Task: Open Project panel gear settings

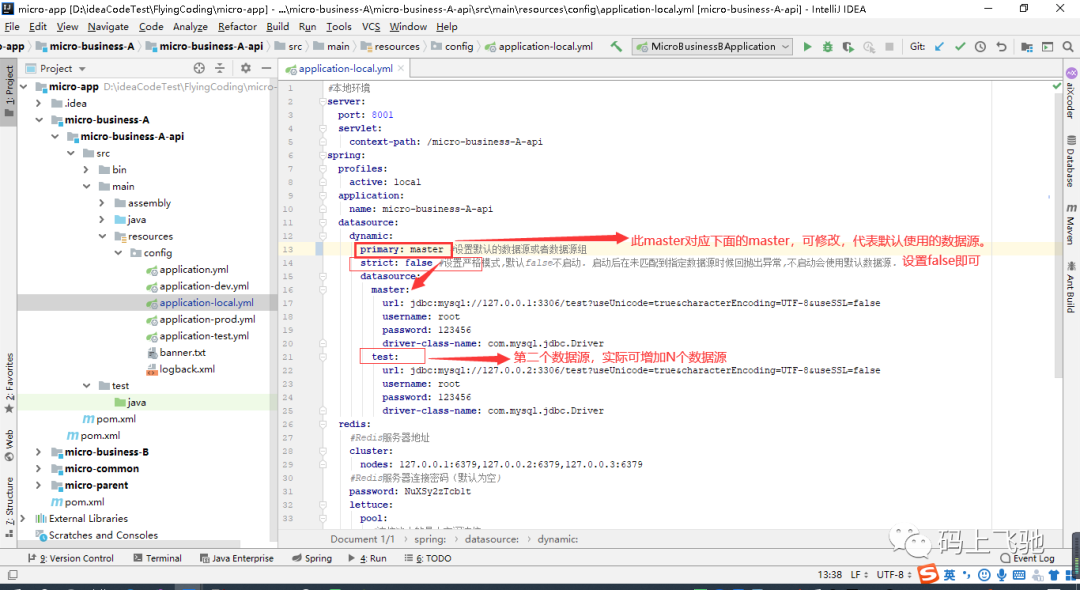Action: coord(245,68)
